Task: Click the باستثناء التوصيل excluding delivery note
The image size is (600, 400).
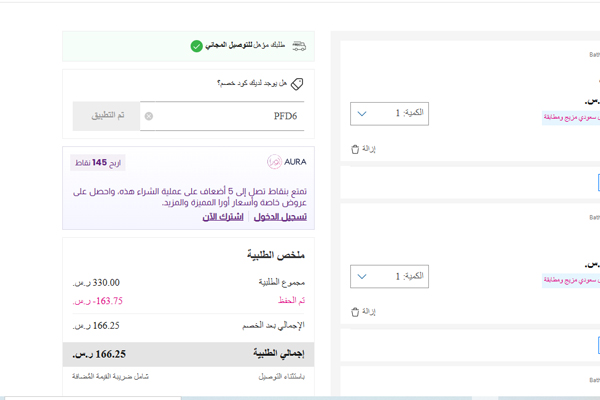Action: (282, 377)
